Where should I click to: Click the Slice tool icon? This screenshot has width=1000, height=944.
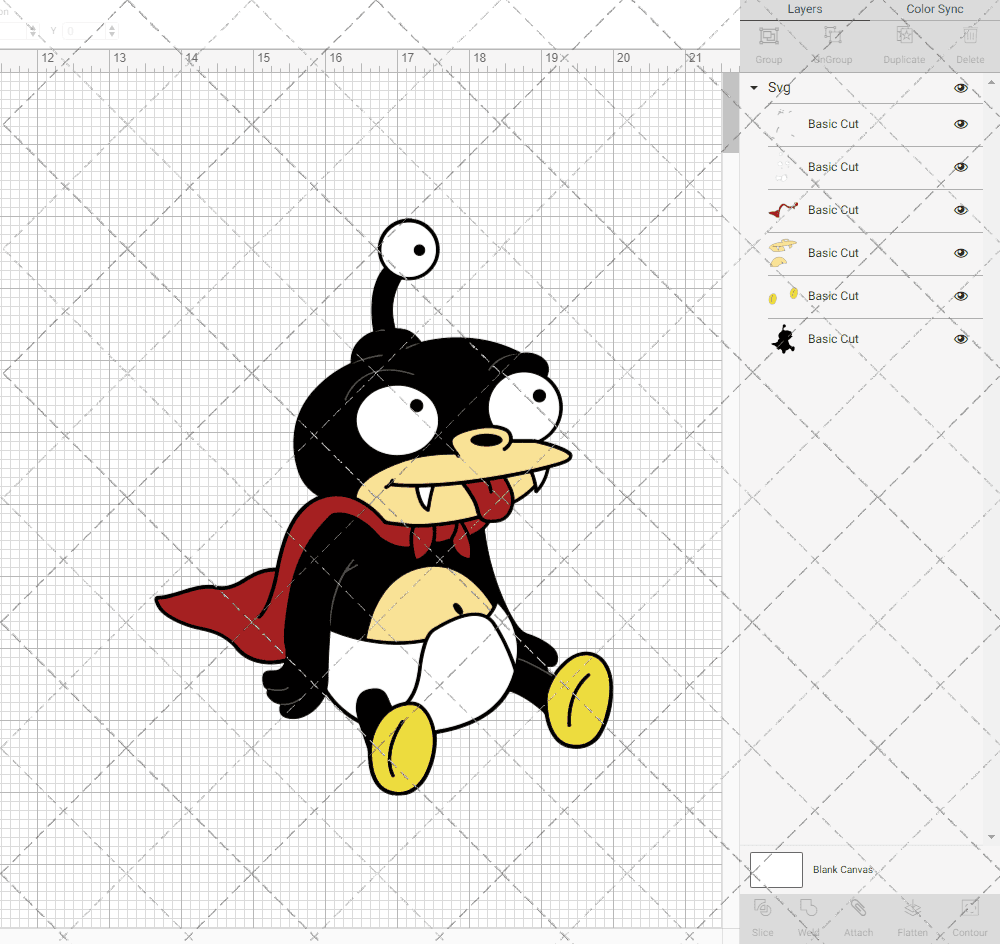(x=762, y=908)
